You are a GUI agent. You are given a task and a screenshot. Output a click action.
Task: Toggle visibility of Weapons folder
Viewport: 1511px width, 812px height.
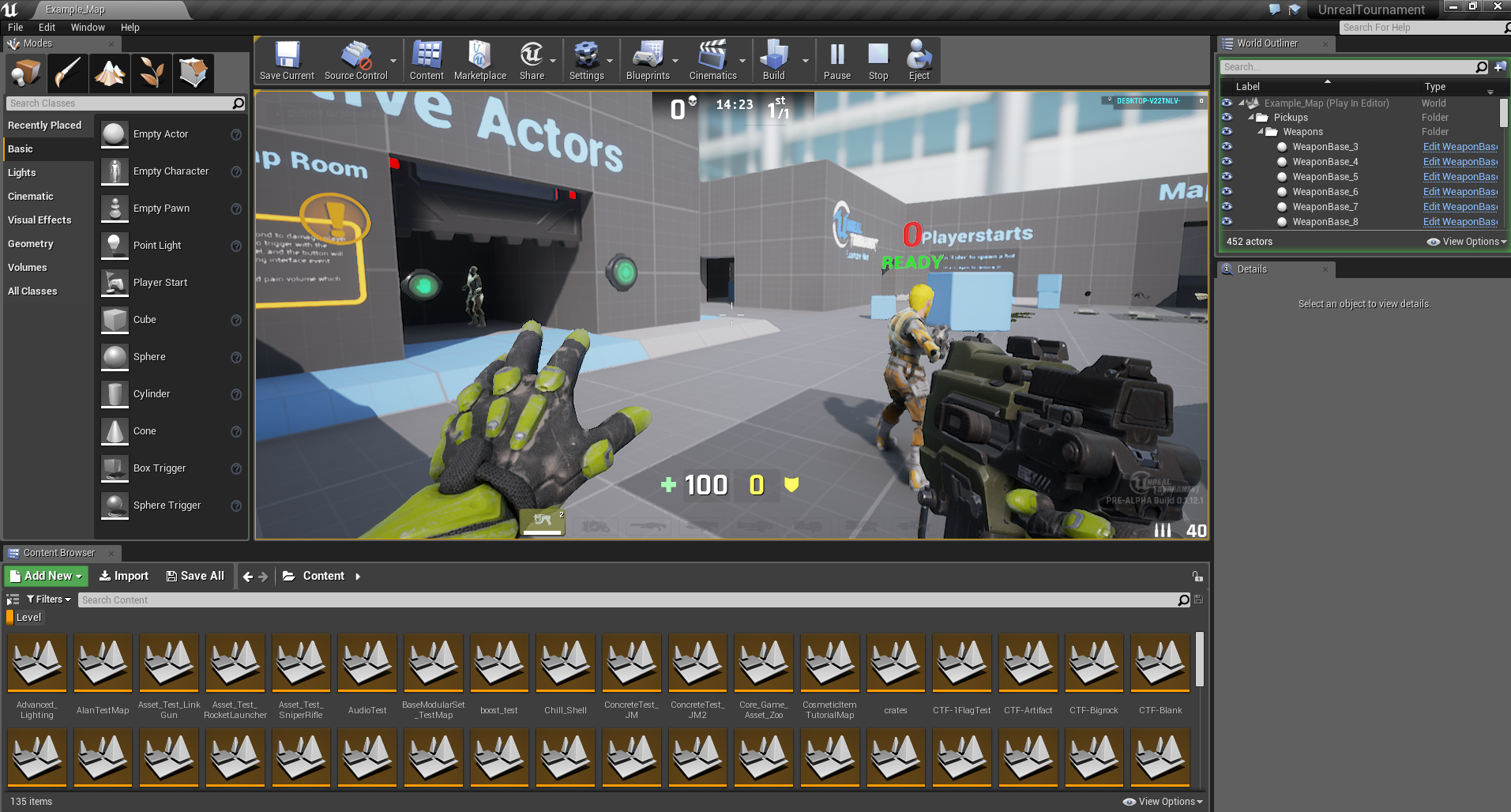coord(1227,132)
